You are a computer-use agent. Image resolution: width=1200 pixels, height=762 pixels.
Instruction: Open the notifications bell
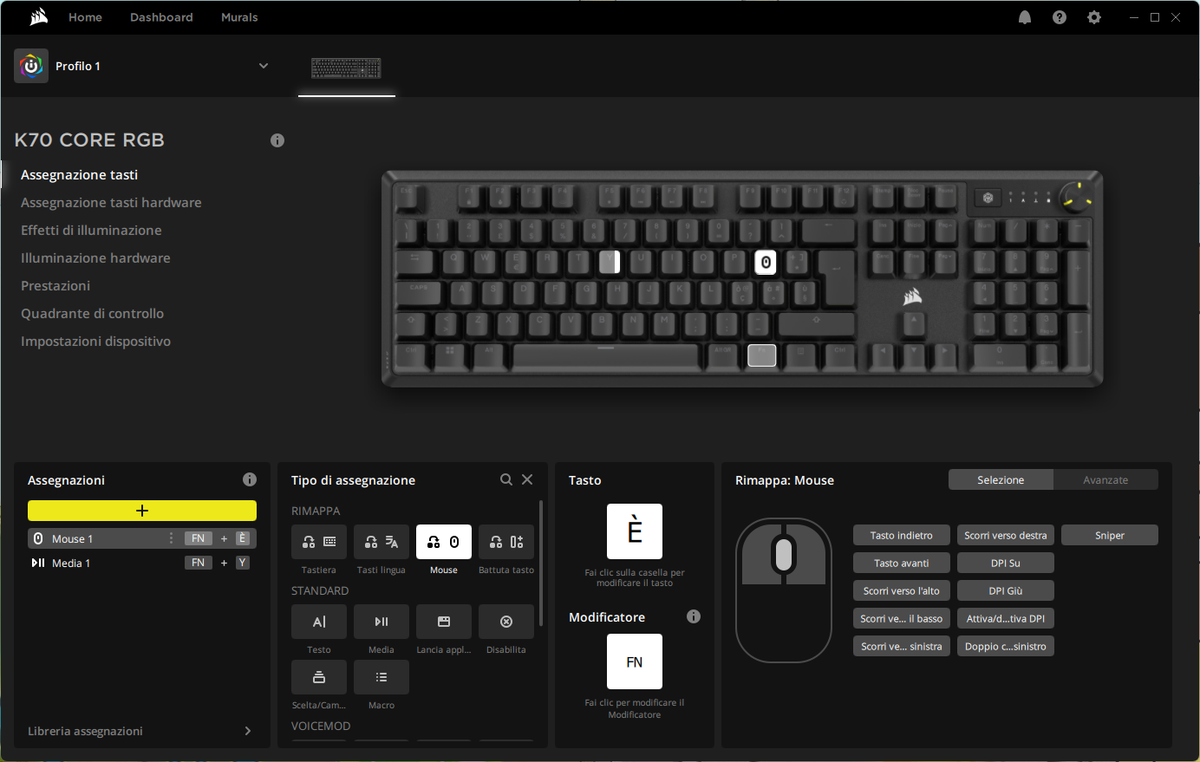pyautogui.click(x=1025, y=17)
